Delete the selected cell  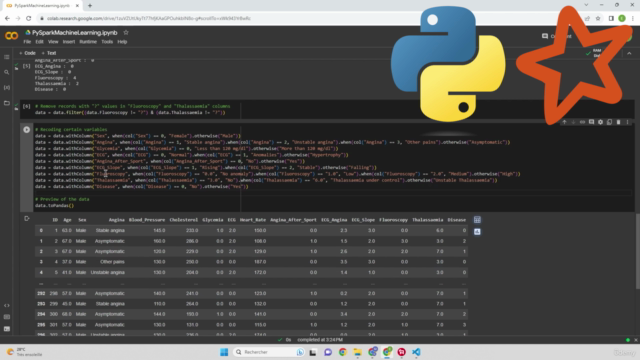[x=618, y=122]
